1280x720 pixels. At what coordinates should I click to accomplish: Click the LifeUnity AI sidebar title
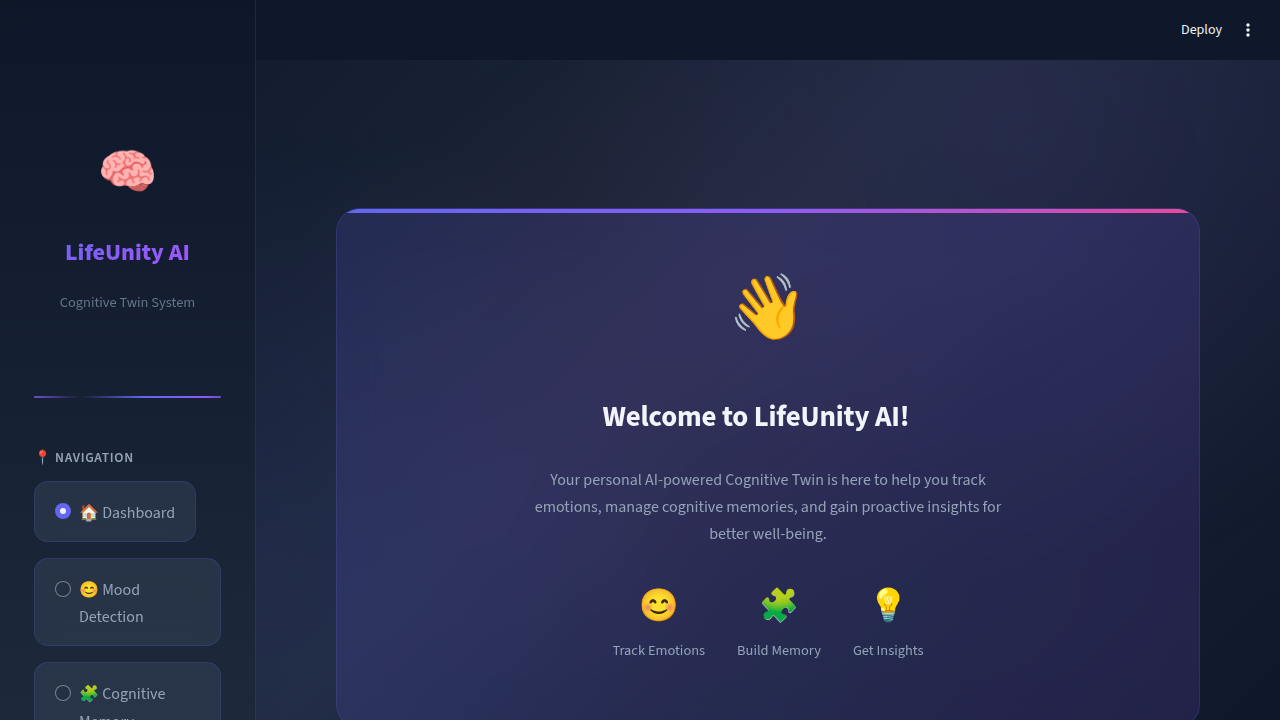(x=127, y=252)
